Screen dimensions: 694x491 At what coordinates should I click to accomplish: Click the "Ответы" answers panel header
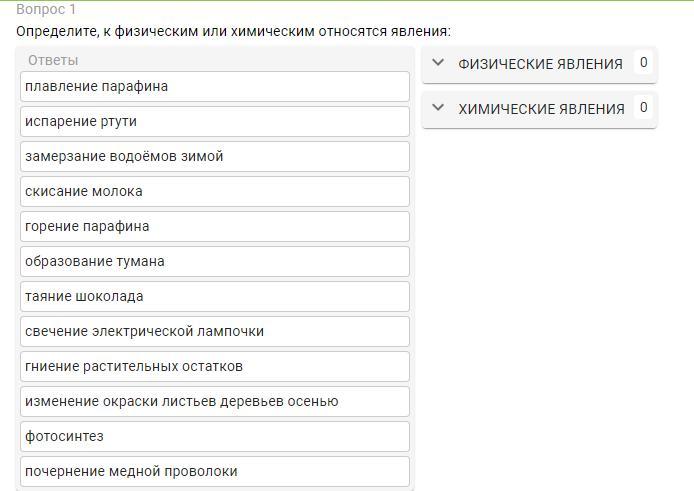pos(53,60)
